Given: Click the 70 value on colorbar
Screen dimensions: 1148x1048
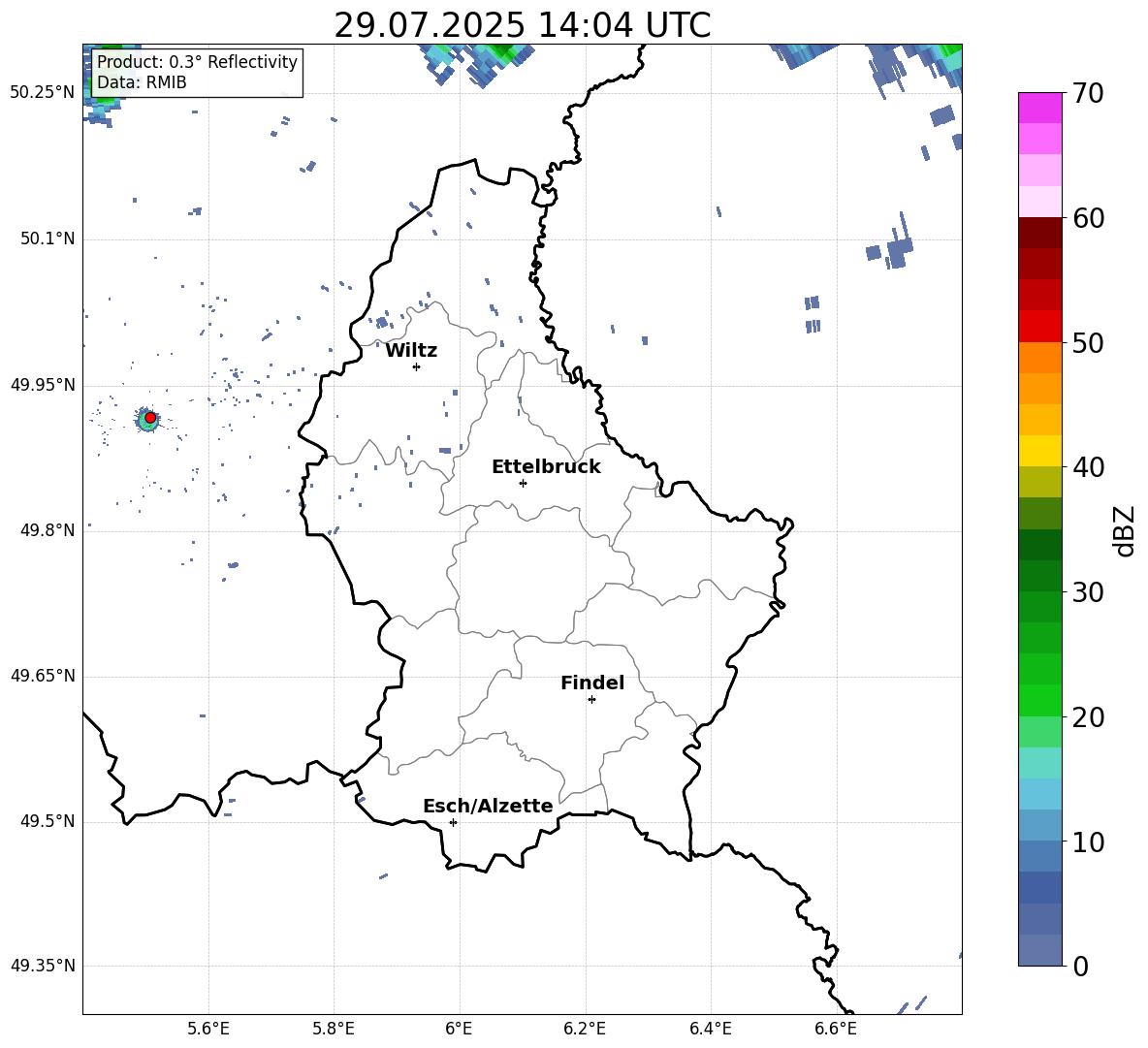Looking at the screenshot, I should click(x=1088, y=93).
